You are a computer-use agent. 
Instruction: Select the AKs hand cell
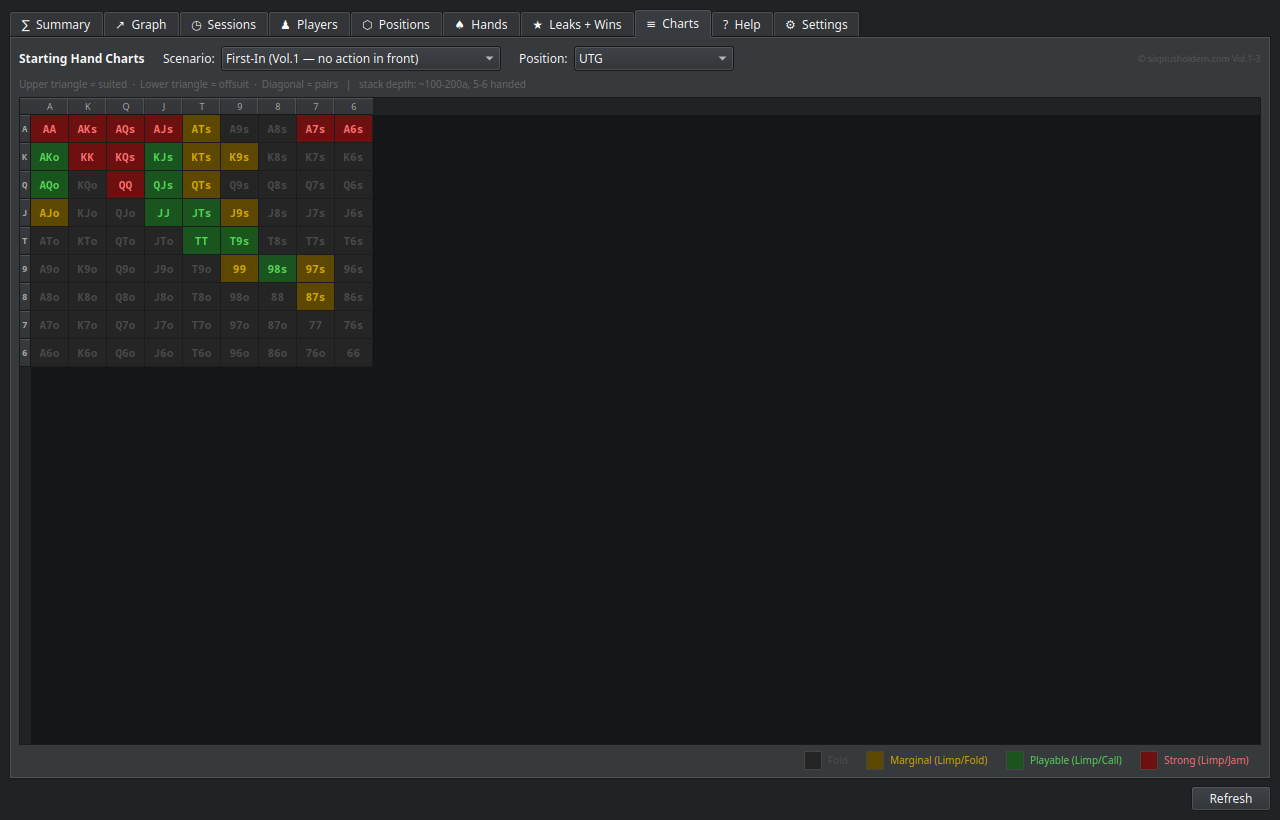[x=88, y=129]
